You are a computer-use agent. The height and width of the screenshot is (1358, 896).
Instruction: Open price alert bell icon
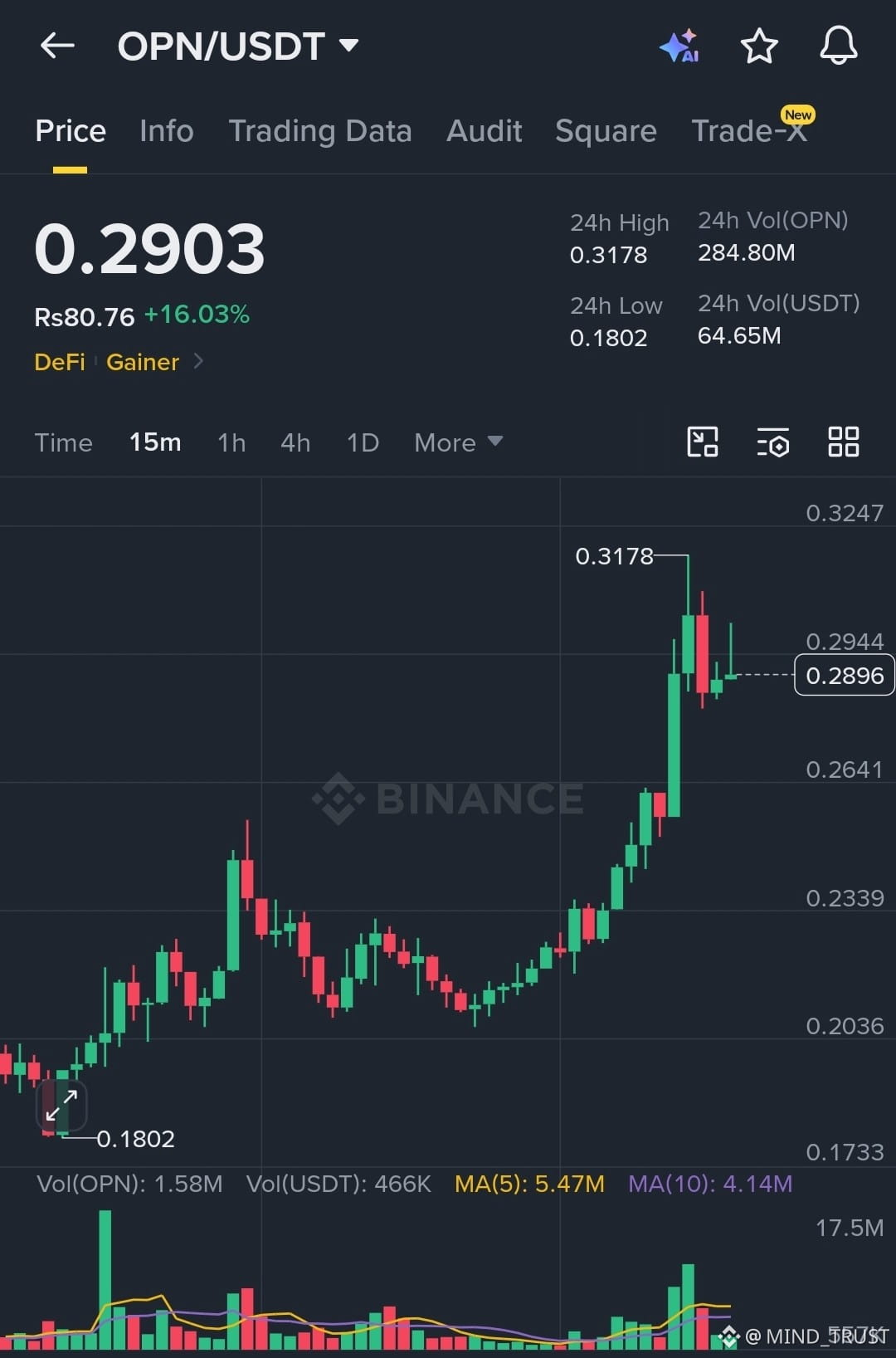click(x=838, y=45)
